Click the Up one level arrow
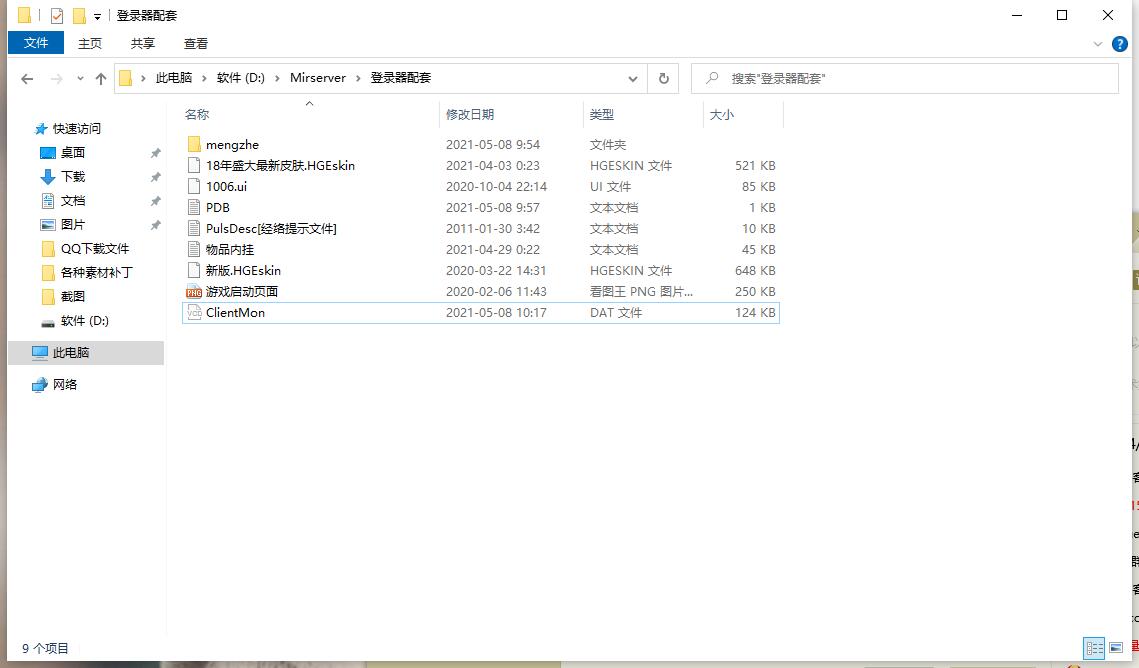This screenshot has width=1139, height=668. pos(101,78)
